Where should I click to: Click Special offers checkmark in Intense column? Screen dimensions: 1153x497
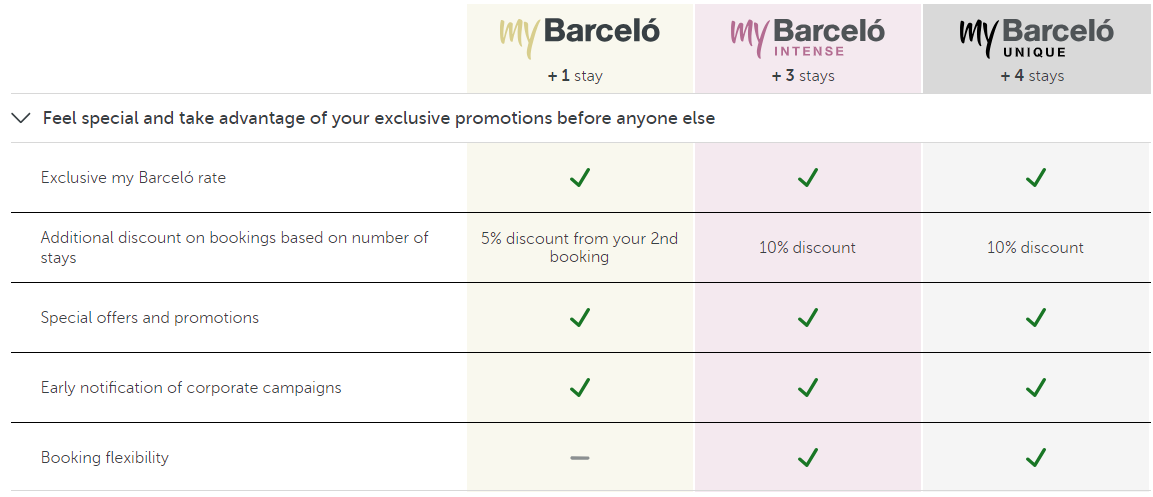point(808,318)
